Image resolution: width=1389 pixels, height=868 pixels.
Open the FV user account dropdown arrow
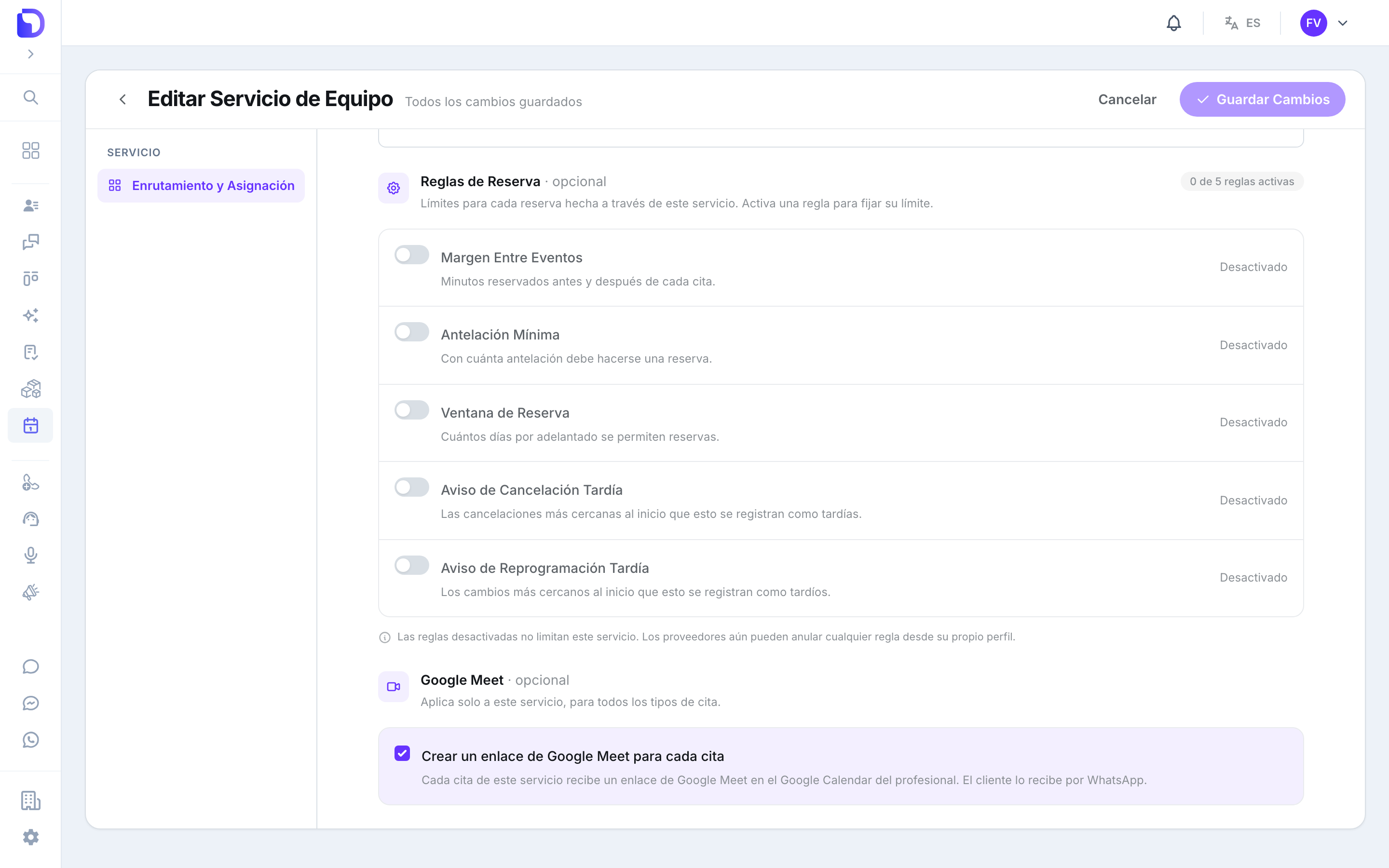1343,23
